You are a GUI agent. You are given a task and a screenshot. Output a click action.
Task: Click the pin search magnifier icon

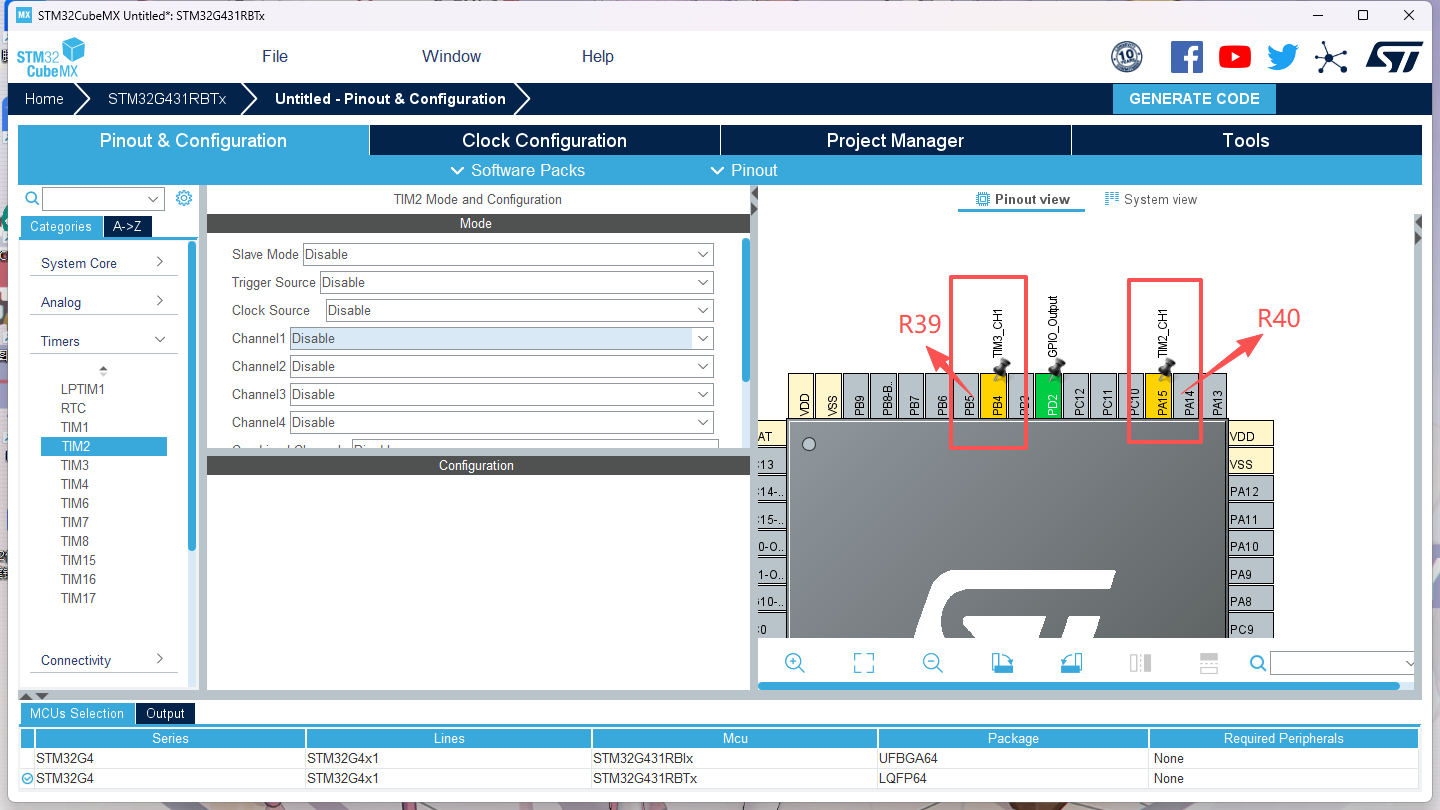pos(1258,663)
